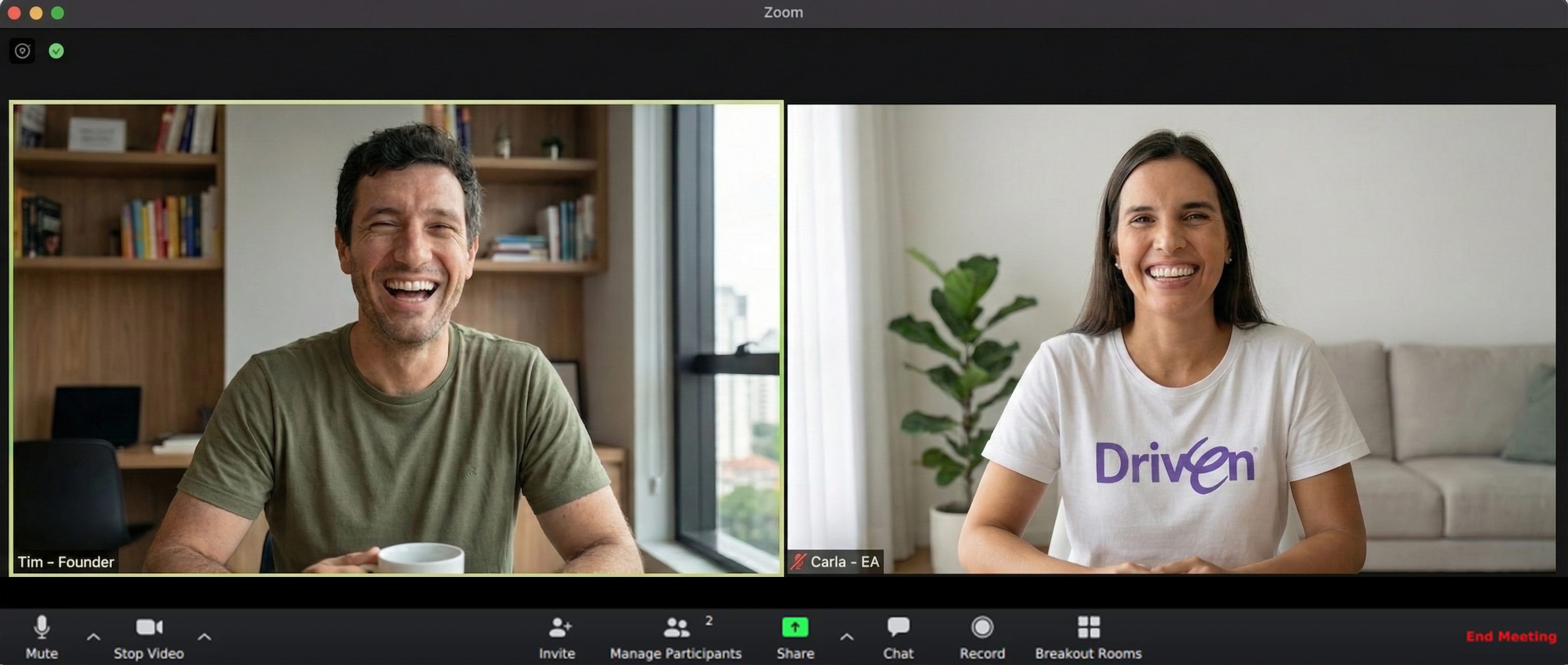Image resolution: width=1568 pixels, height=665 pixels.
Task: Select Carla - EA video tile
Action: (1171, 339)
